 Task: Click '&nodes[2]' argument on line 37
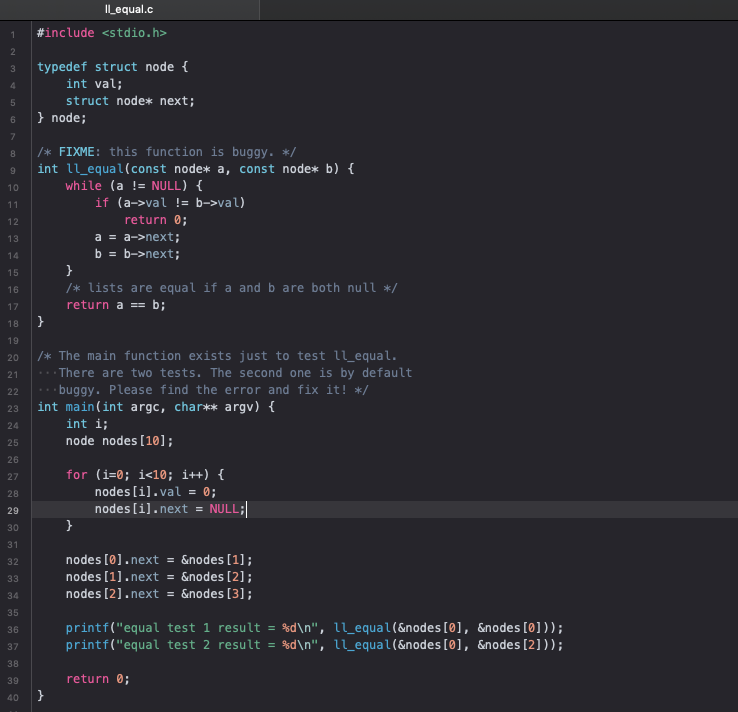point(510,645)
